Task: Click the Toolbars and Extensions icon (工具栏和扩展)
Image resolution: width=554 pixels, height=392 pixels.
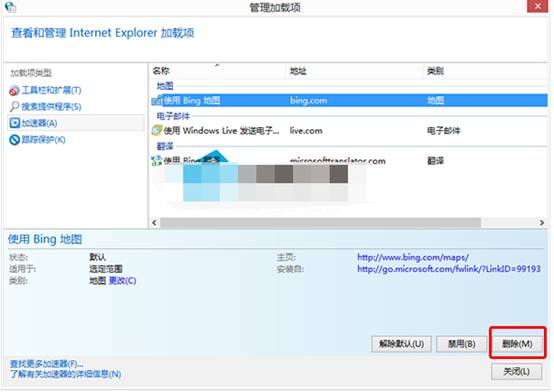Action: click(14, 91)
